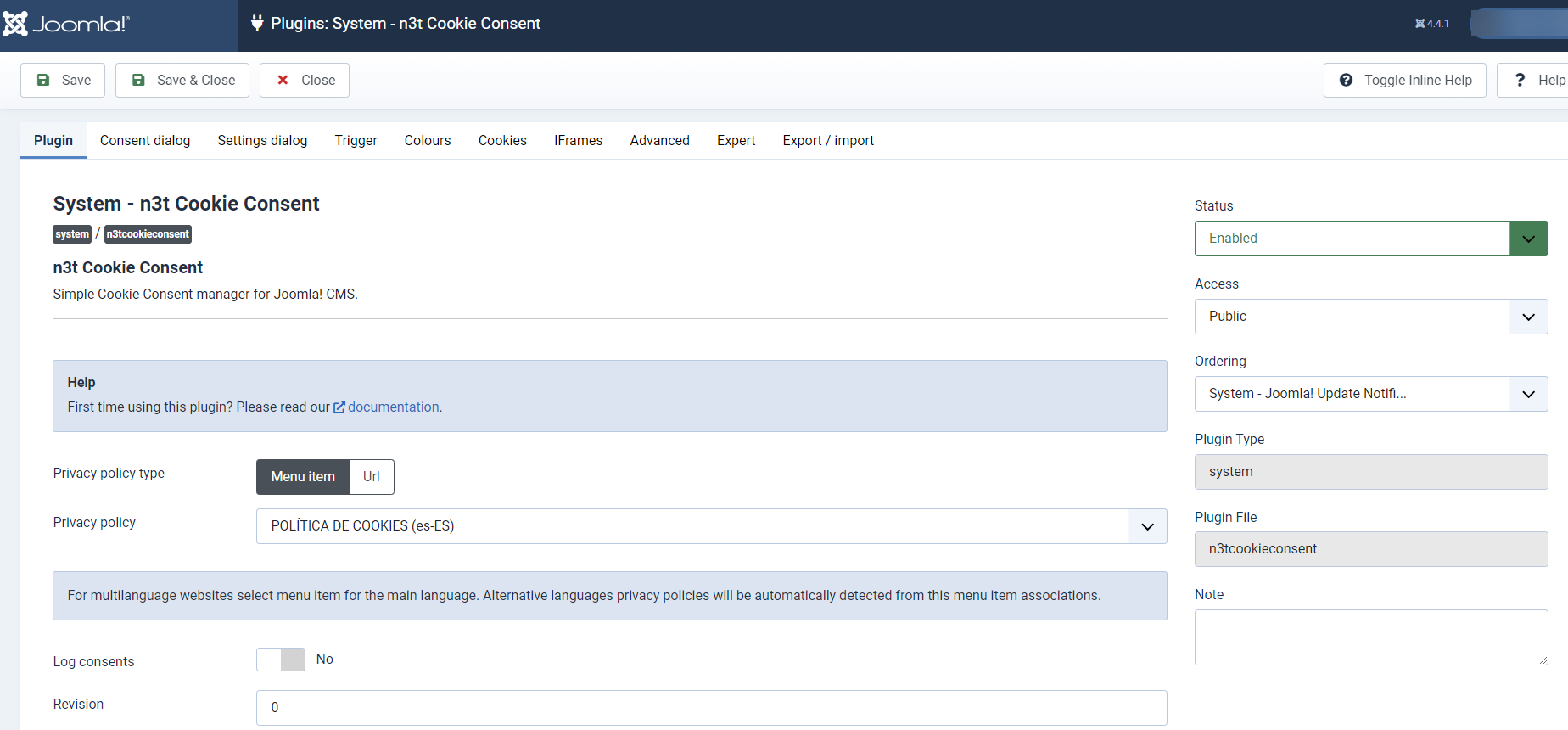Viewport: 1568px width, 730px height.
Task: Click the Joomla 4.4.1 version badge
Action: (1432, 24)
